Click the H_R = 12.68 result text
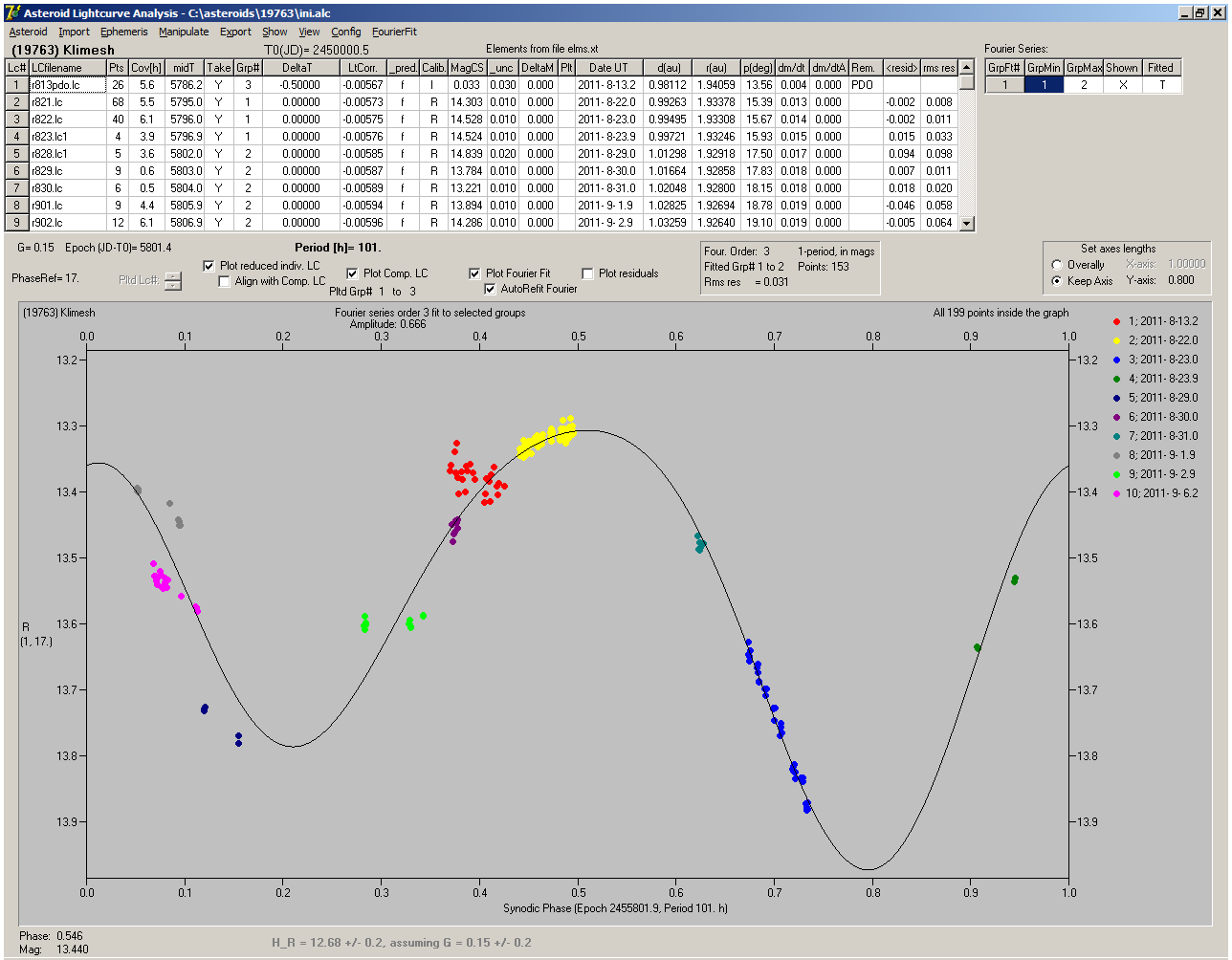1232x960 pixels. click(x=402, y=943)
